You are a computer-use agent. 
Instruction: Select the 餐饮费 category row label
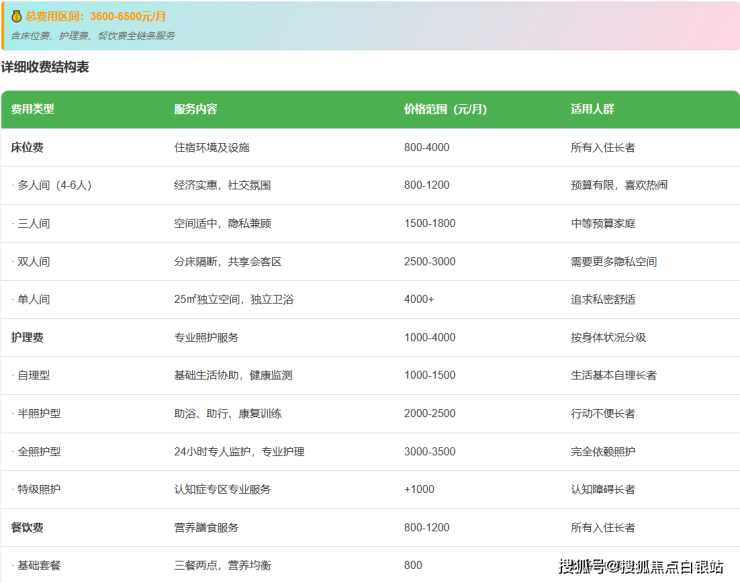click(x=27, y=527)
